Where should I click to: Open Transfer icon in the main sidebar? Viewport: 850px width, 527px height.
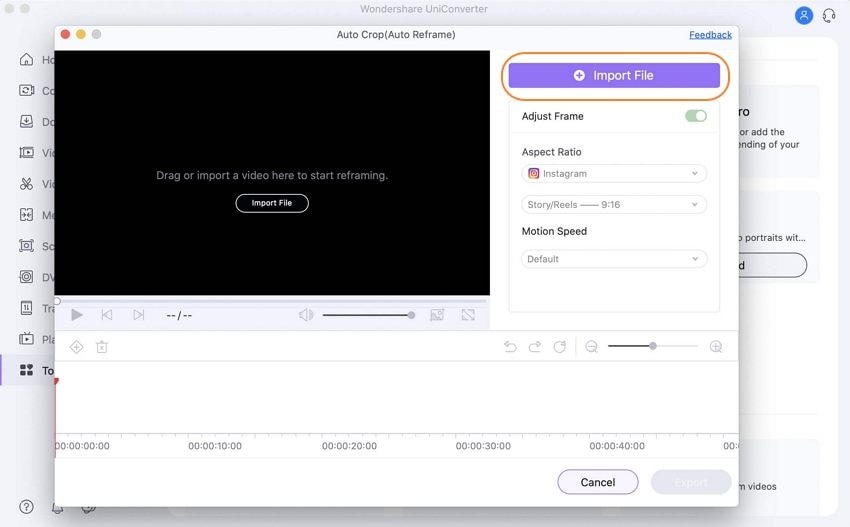(x=26, y=308)
